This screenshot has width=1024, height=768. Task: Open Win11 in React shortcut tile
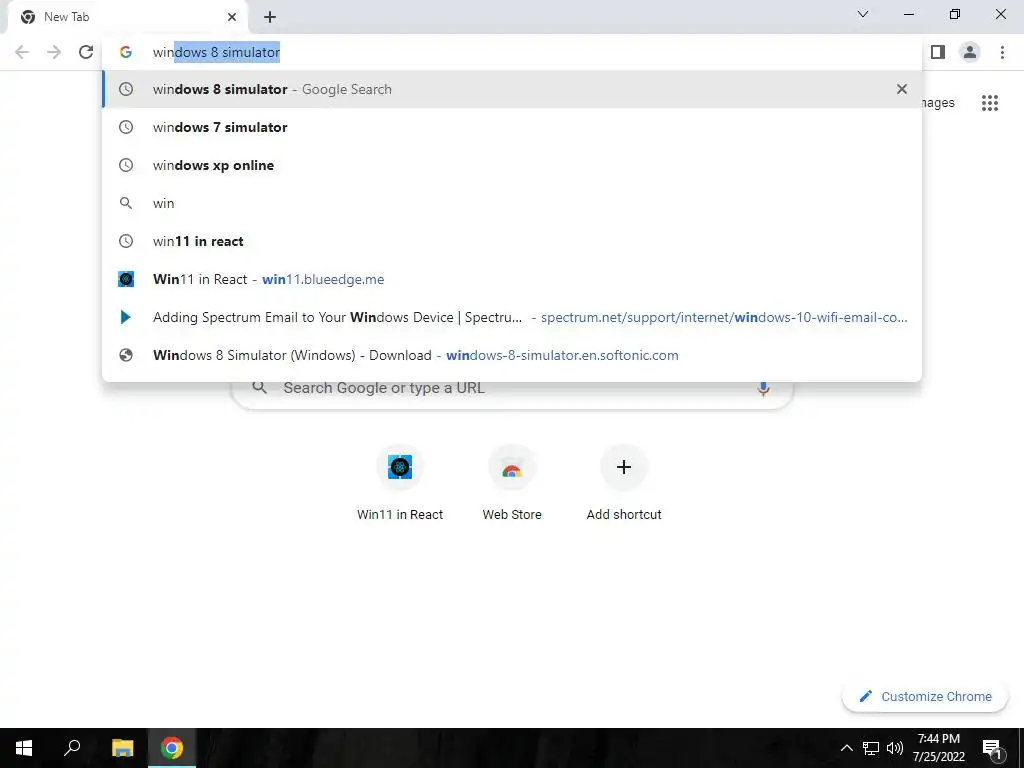400,483
